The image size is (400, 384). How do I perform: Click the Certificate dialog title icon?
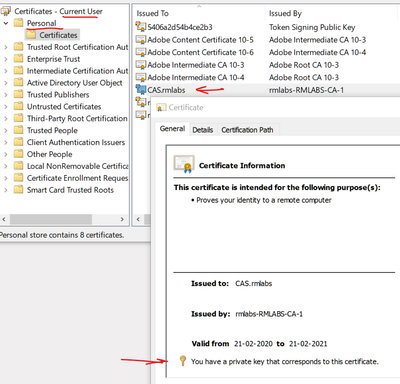click(161, 107)
